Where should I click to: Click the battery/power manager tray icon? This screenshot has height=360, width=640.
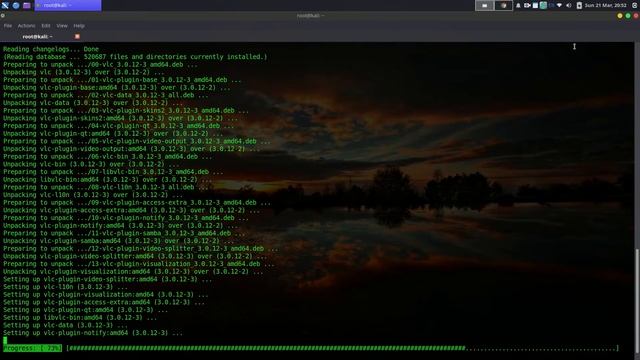[579, 5]
